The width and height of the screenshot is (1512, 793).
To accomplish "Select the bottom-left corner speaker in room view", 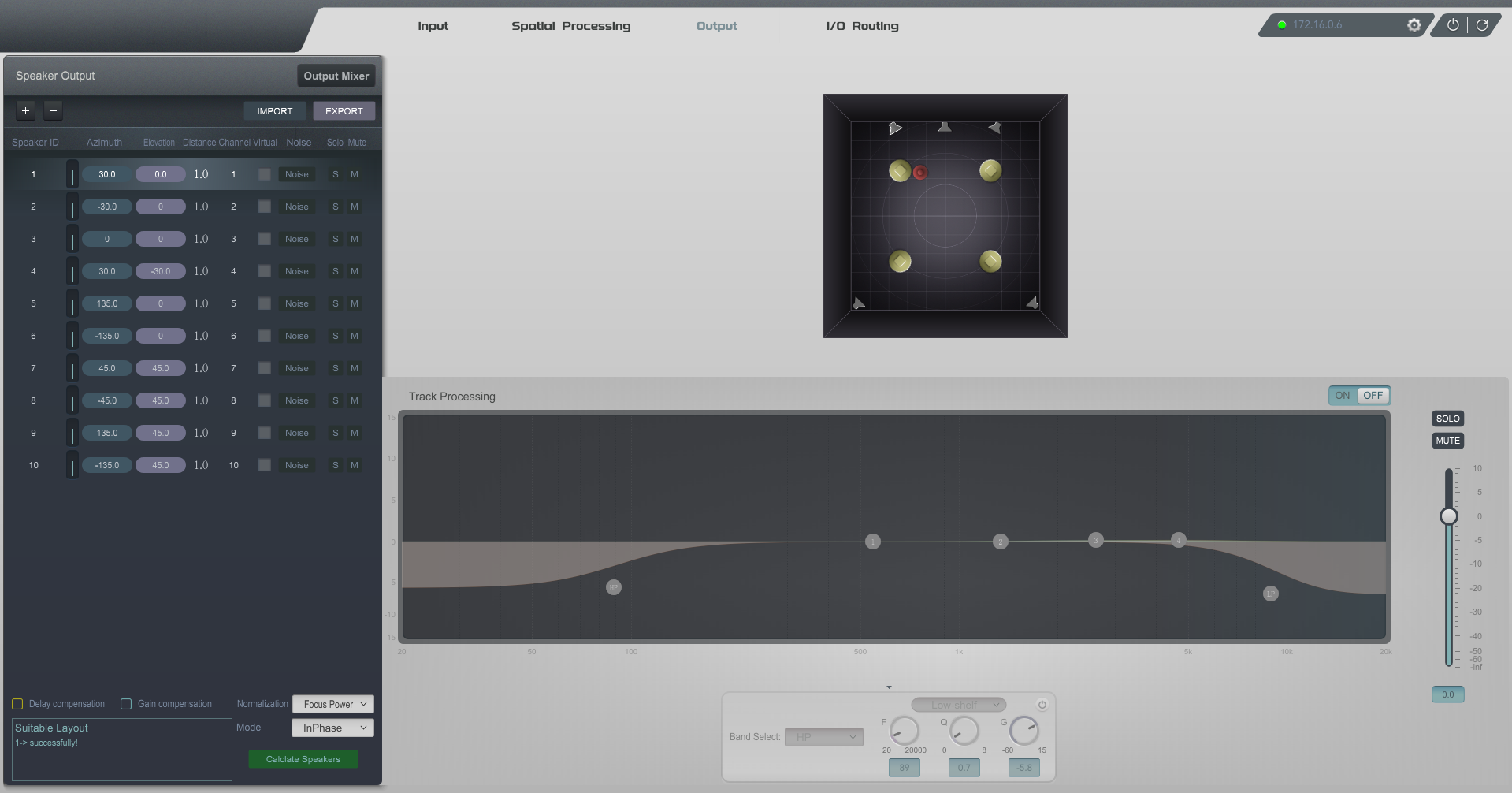I will [x=859, y=303].
